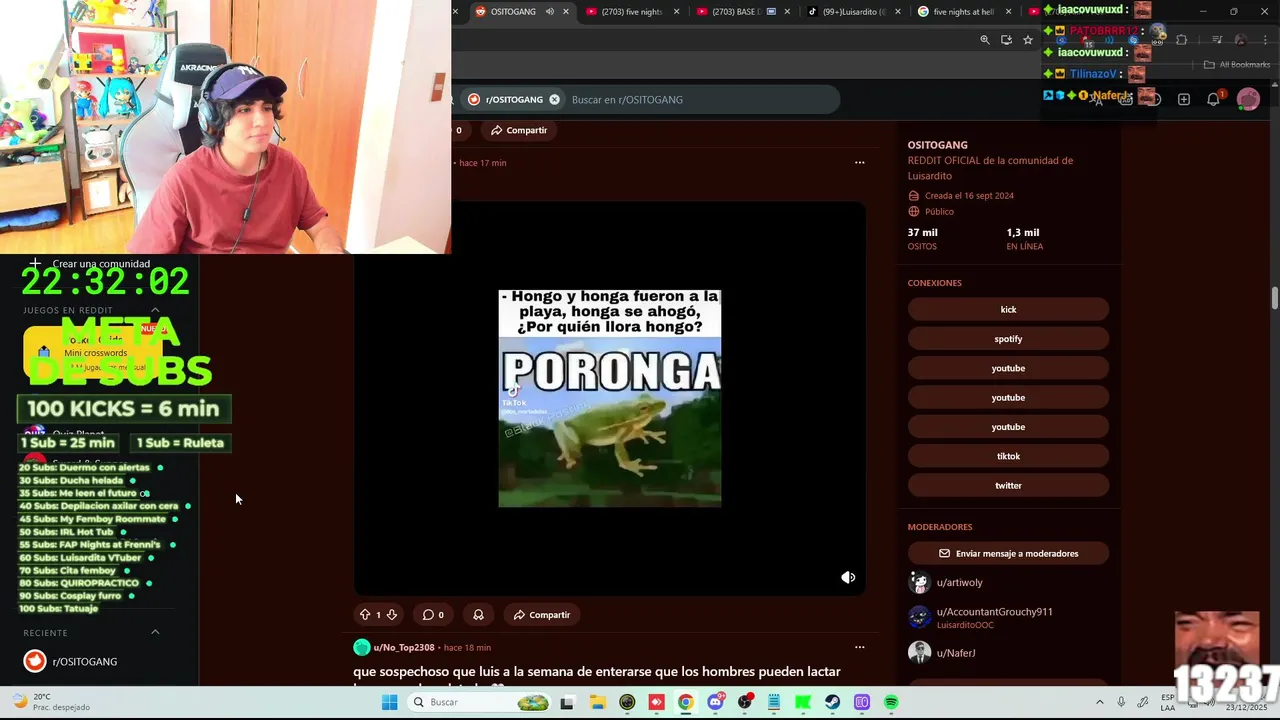
Task: Upvote the frog meme post
Action: point(365,615)
